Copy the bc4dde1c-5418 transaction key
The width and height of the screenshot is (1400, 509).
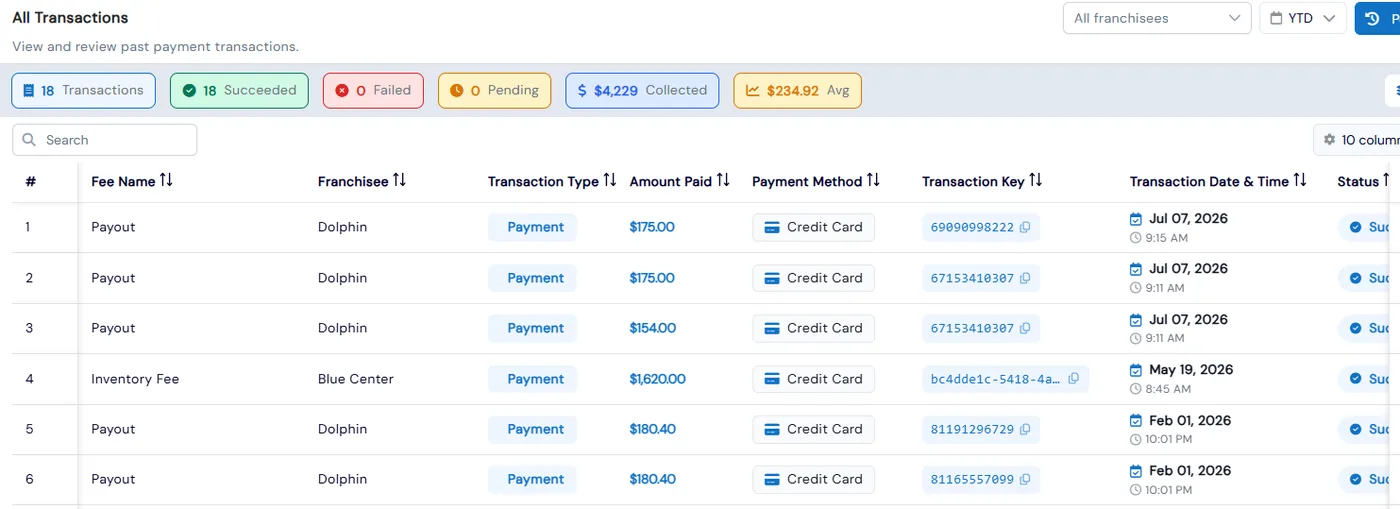click(x=1073, y=379)
